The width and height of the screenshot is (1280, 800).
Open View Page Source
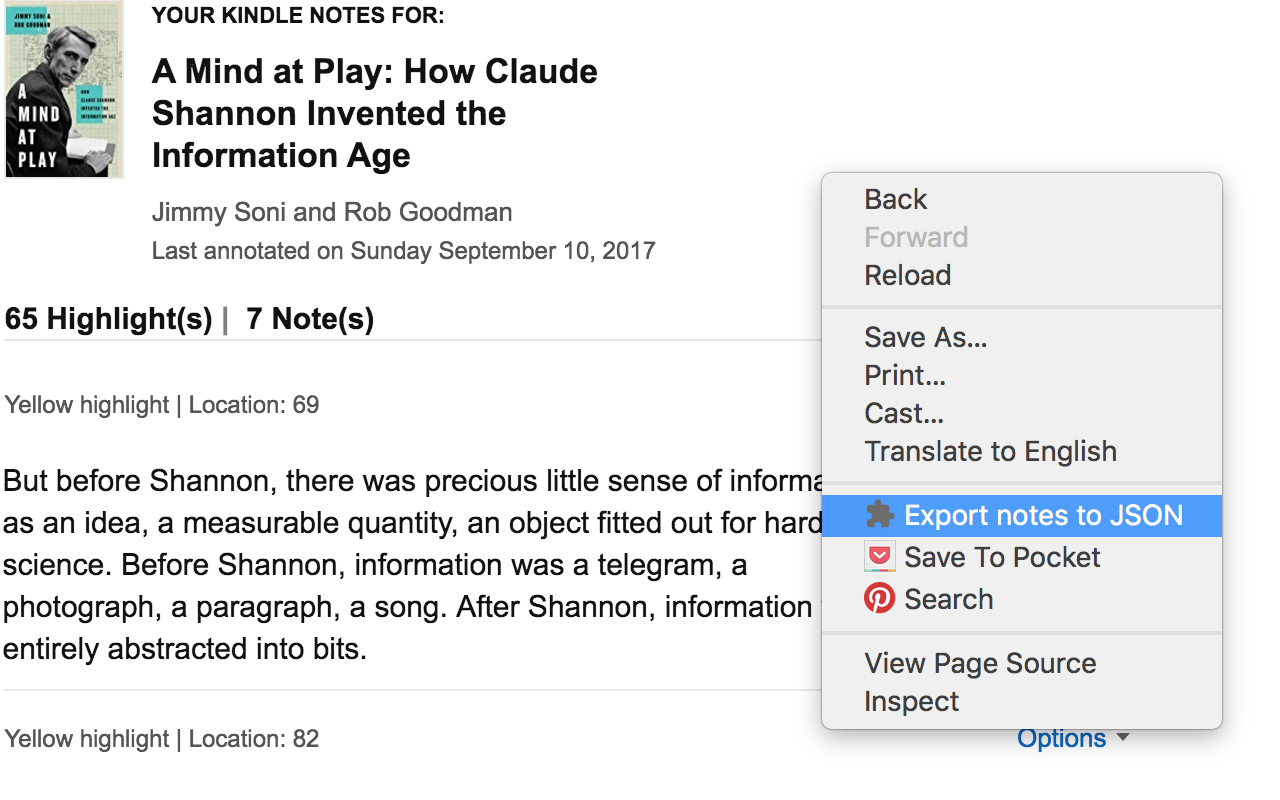(x=980, y=663)
